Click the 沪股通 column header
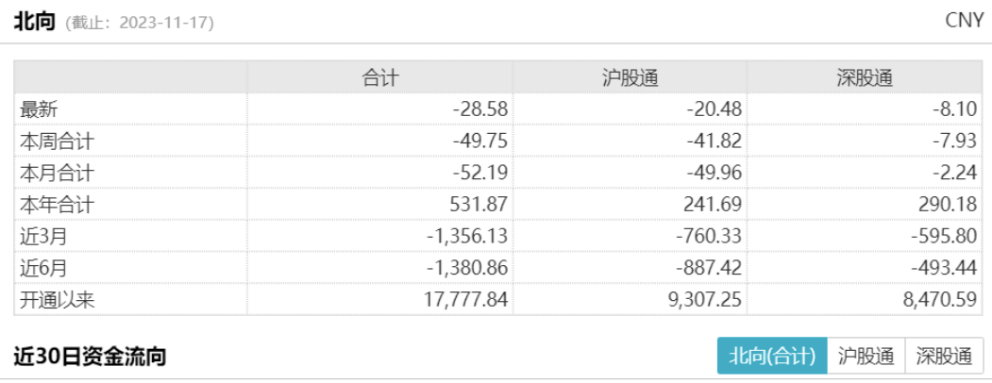 click(629, 78)
